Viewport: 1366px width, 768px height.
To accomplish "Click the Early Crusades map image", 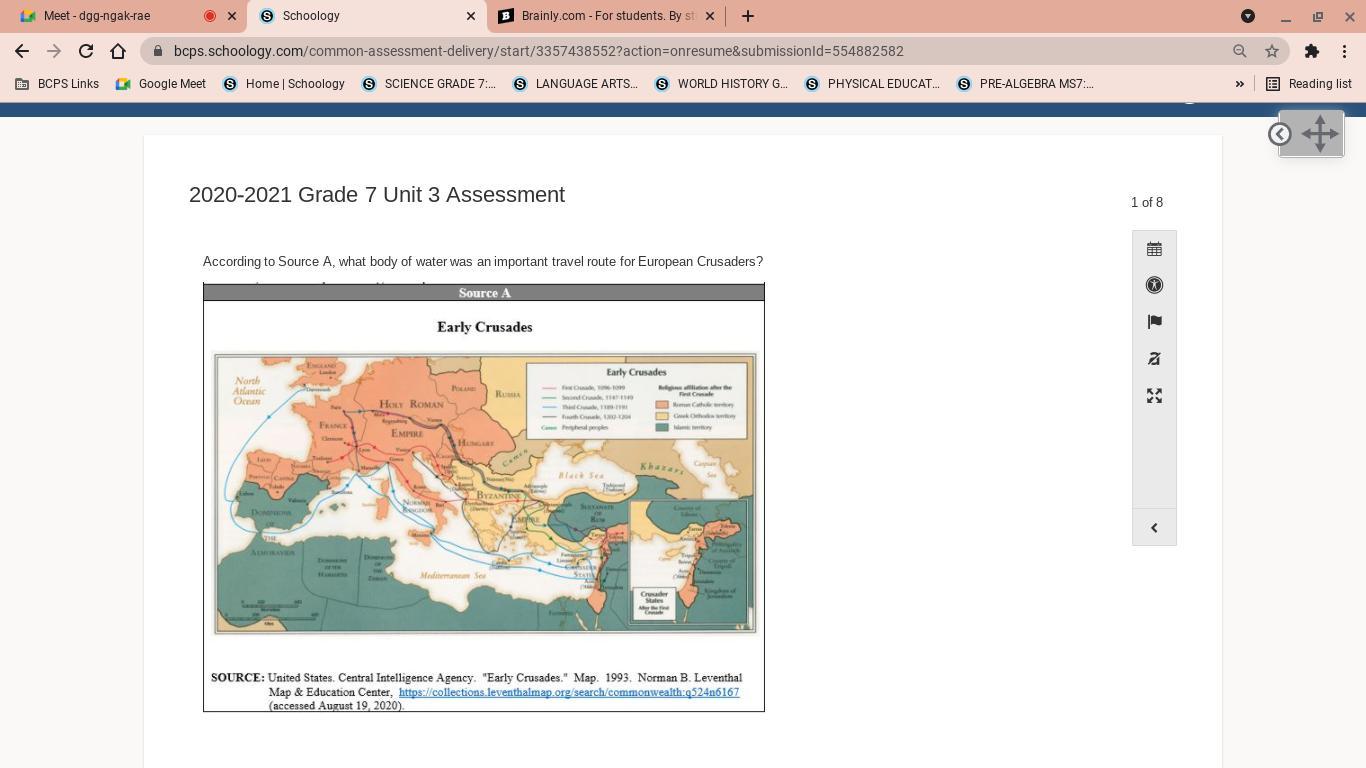I will click(x=485, y=493).
